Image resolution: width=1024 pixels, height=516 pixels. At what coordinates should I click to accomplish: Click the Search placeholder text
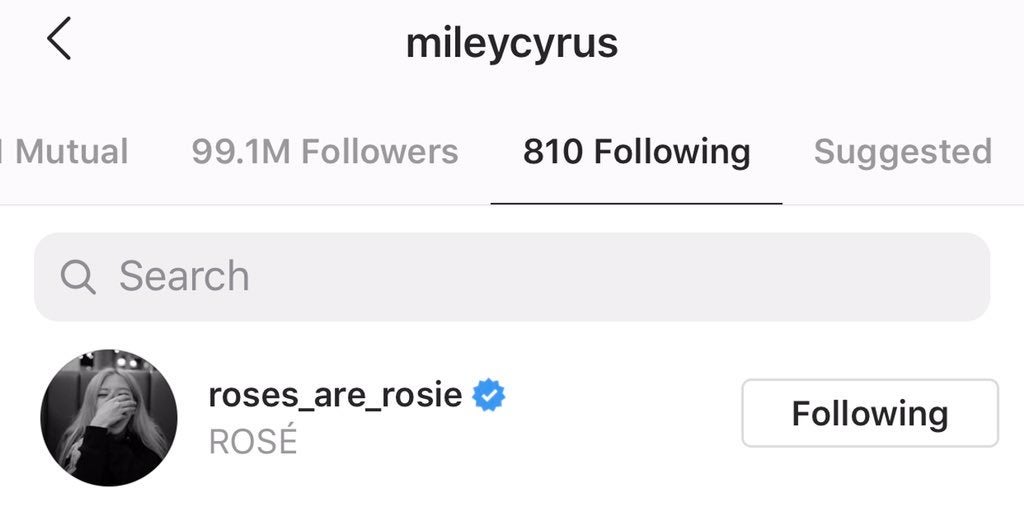tap(184, 276)
